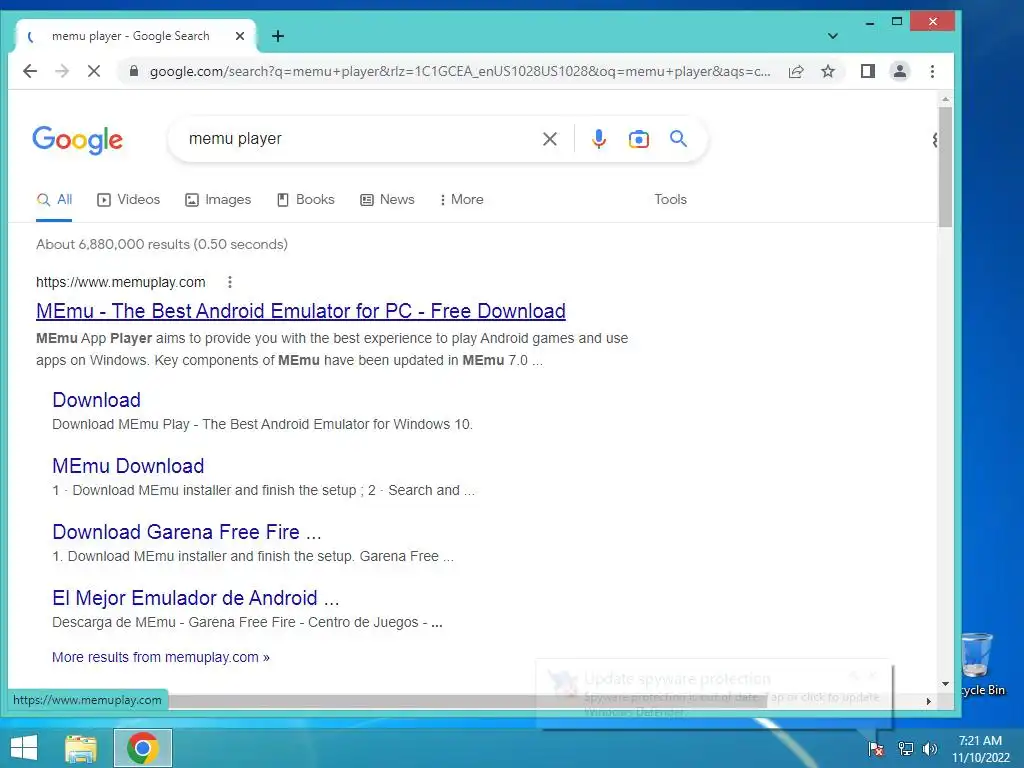Click the address bar URL
1024x768 pixels.
(x=460, y=71)
